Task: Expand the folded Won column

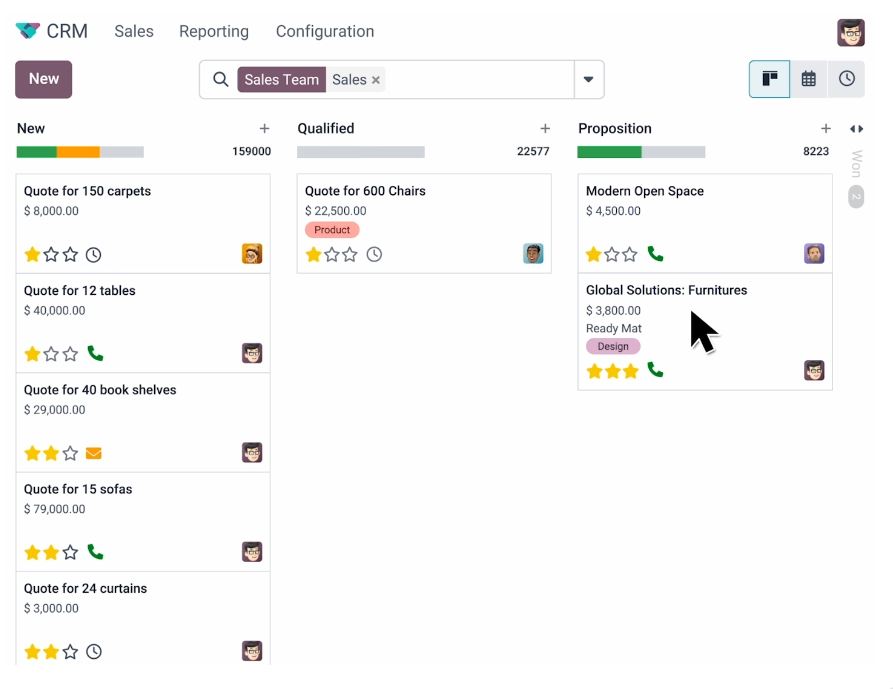Action: click(856, 163)
